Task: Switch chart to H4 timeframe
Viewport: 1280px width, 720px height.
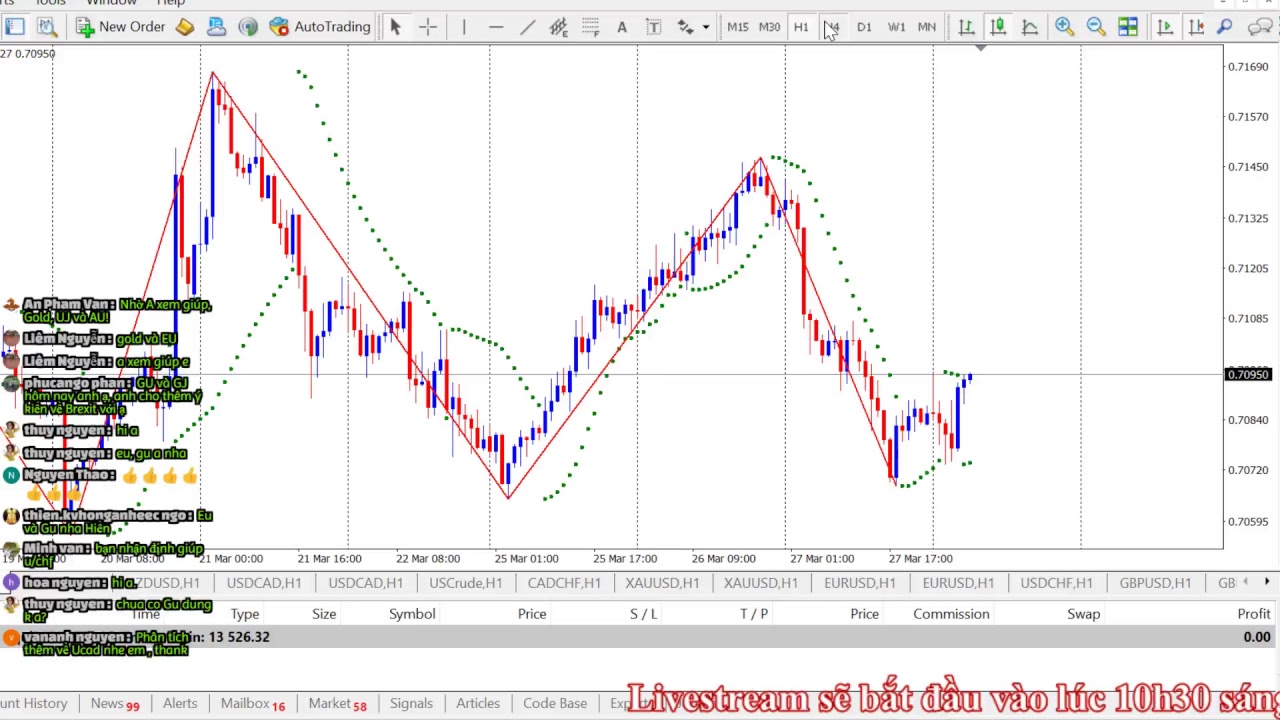Action: point(832,27)
